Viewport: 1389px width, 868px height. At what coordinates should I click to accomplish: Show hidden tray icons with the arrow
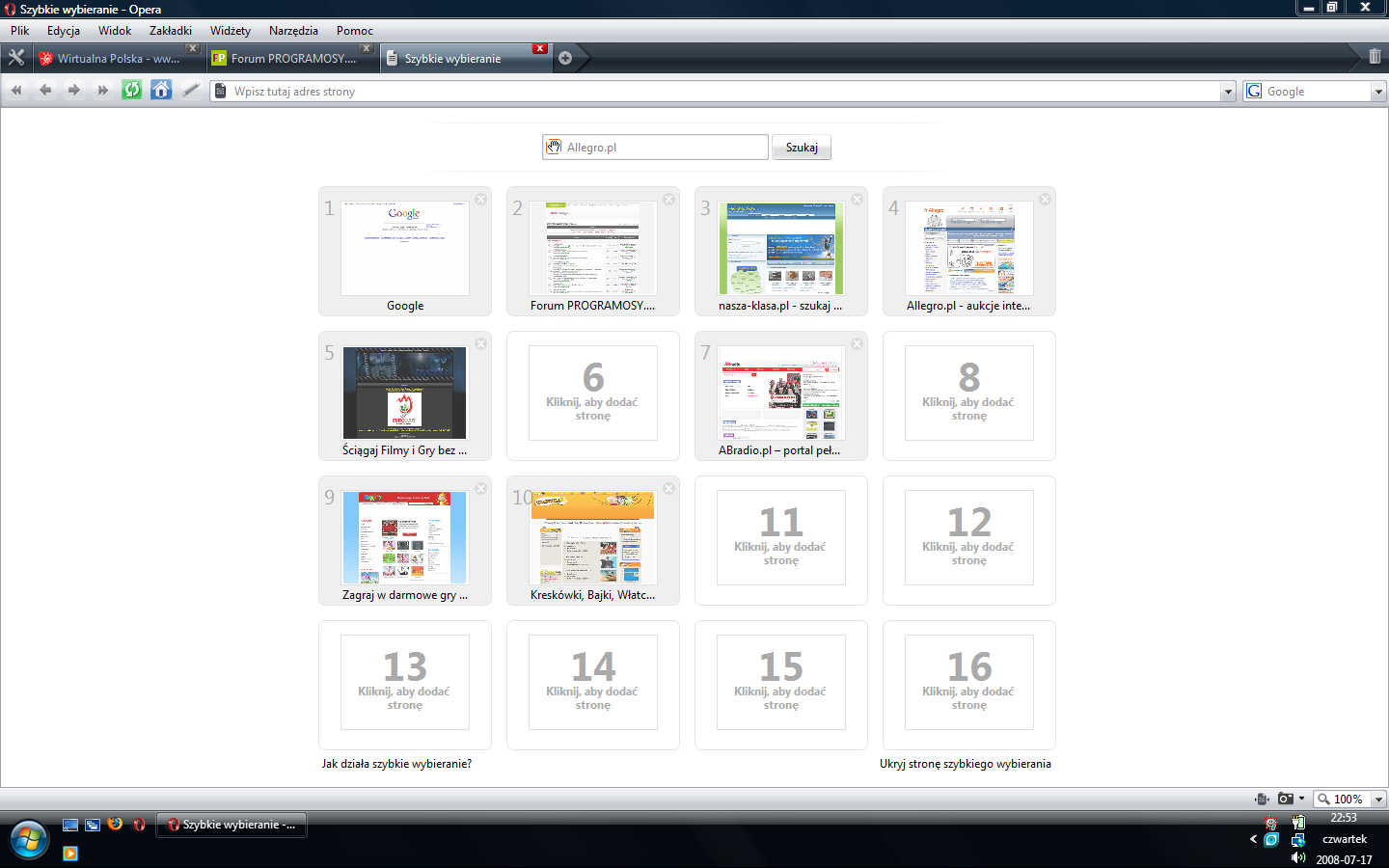[1254, 839]
